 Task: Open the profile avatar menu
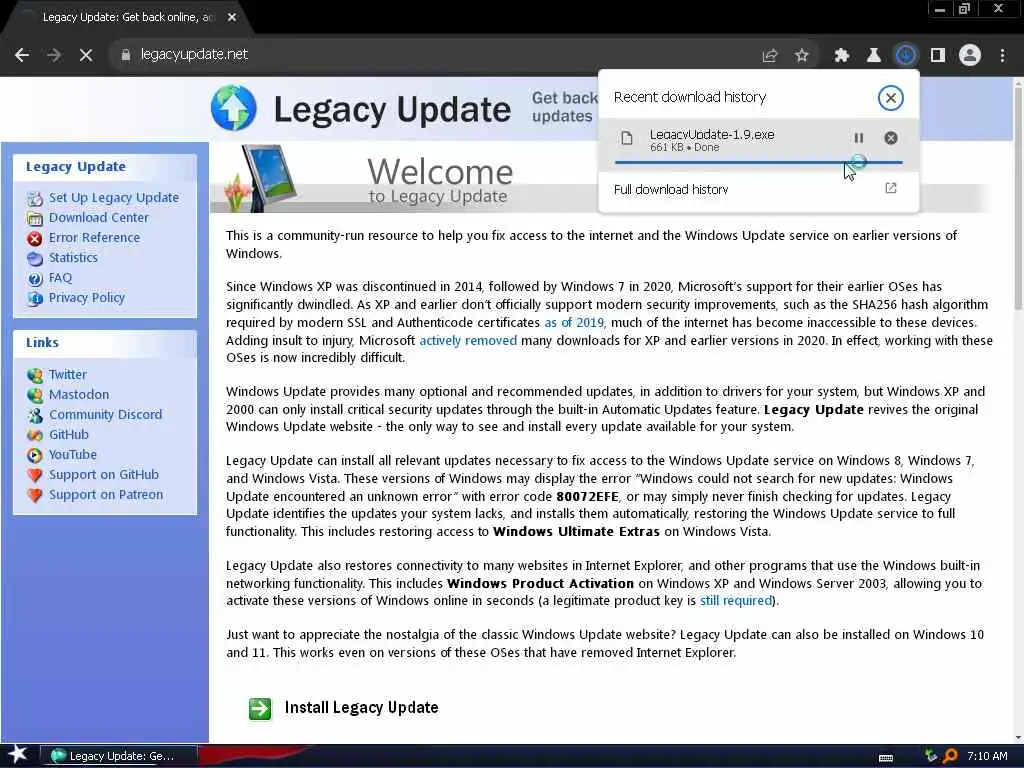coord(970,56)
